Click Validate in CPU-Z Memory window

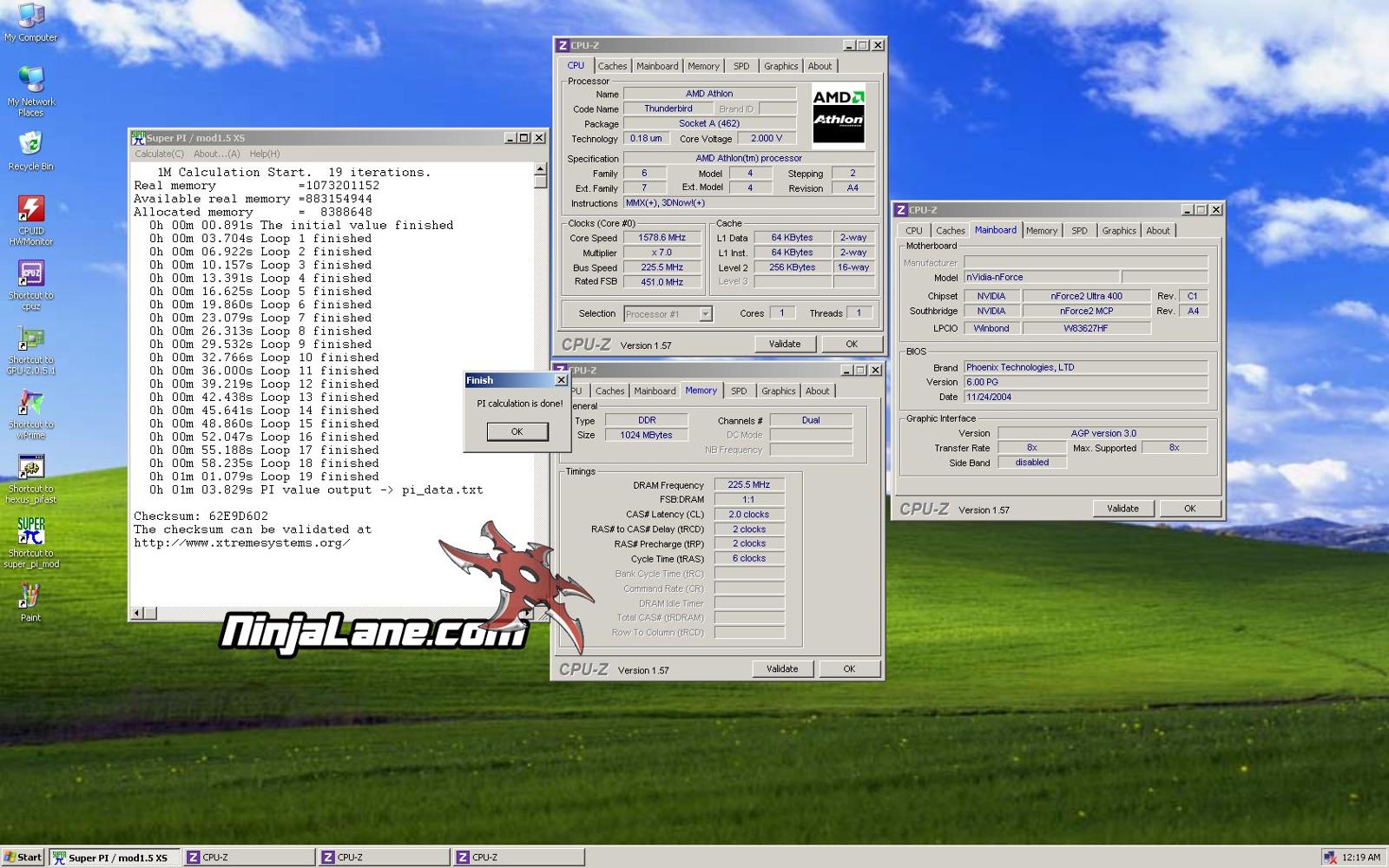pyautogui.click(x=782, y=668)
